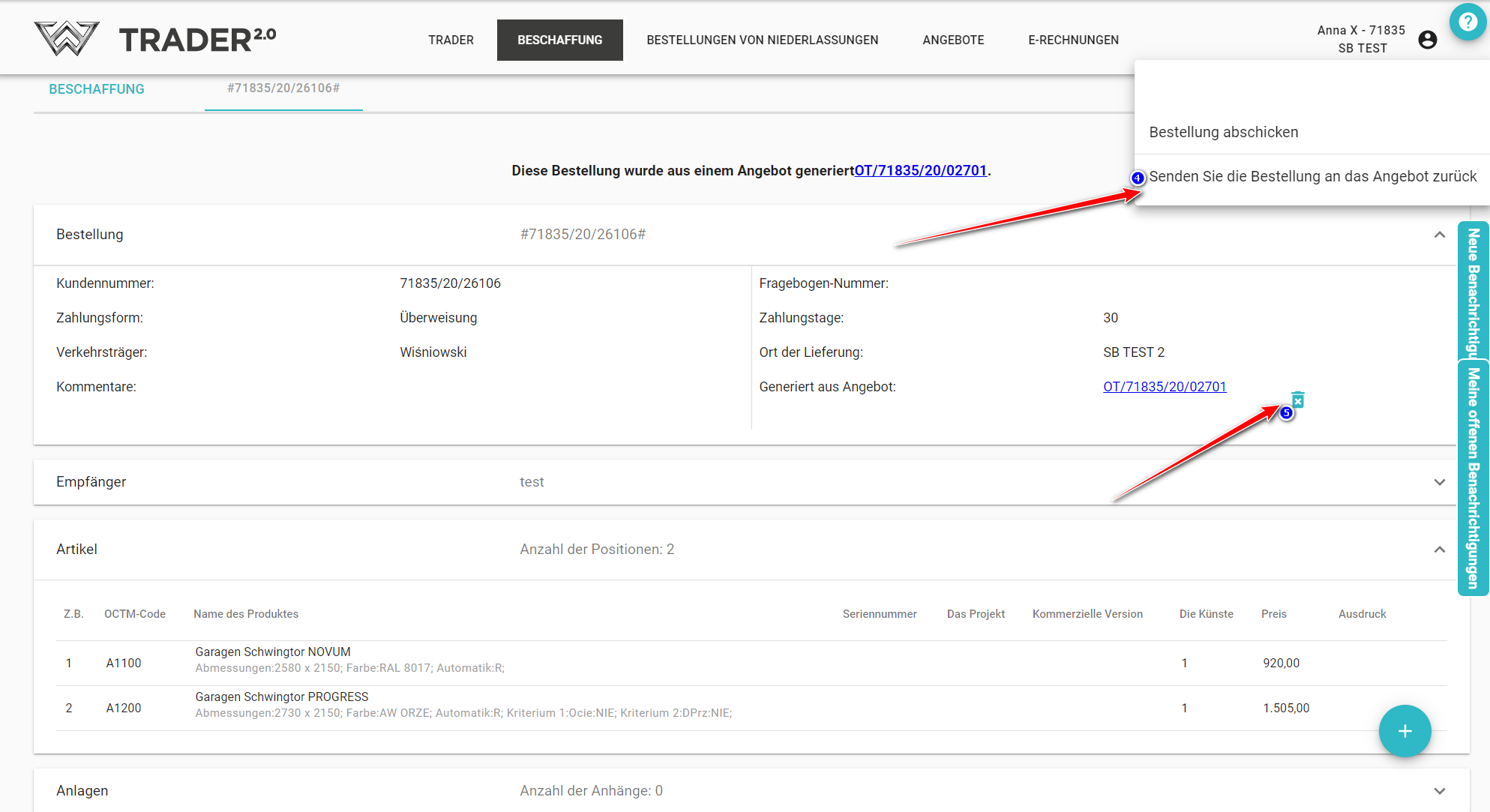1490x812 pixels.
Task: Open Generiert aus Angebot link OT/71835/20/02701
Action: tap(1165, 387)
